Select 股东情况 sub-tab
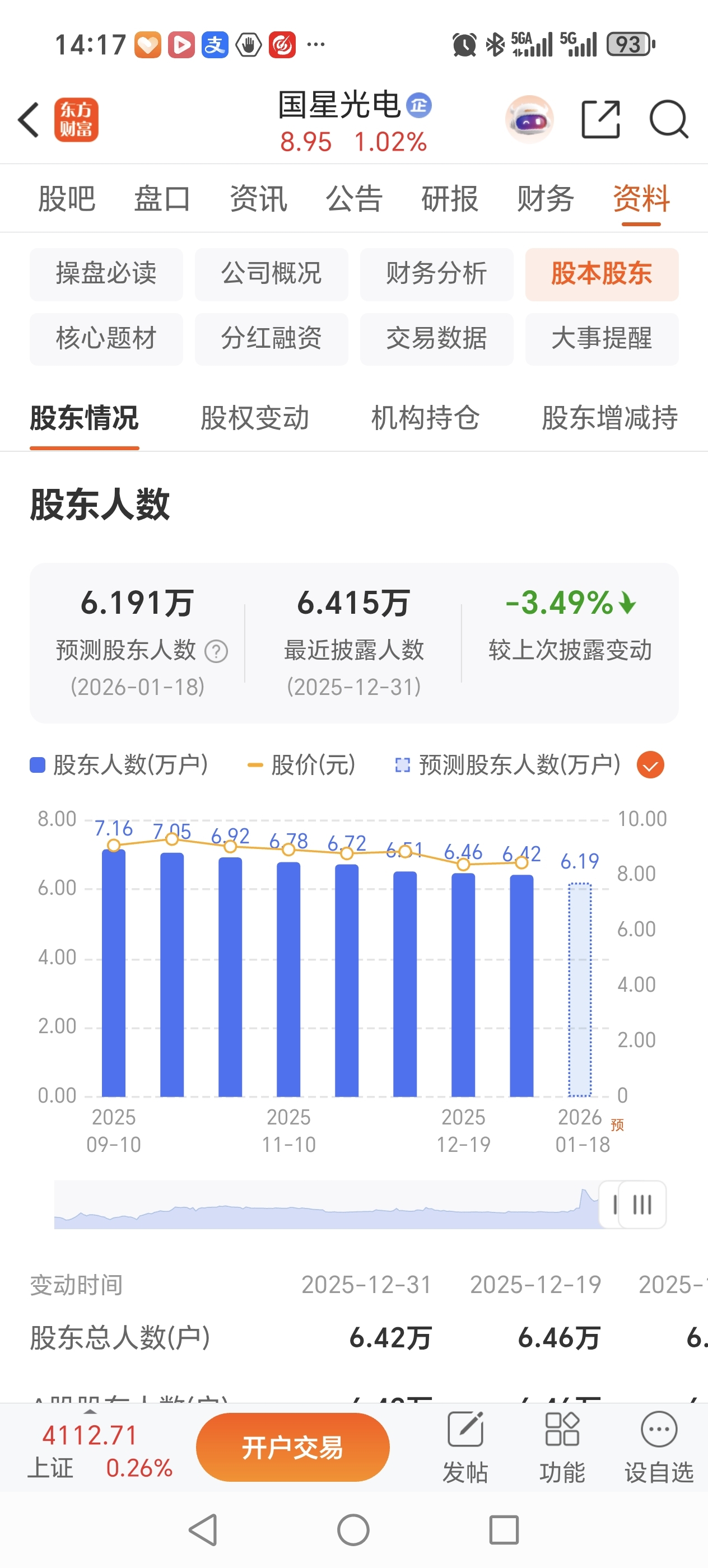Viewport: 708px width, 1568px height. pyautogui.click(x=85, y=418)
